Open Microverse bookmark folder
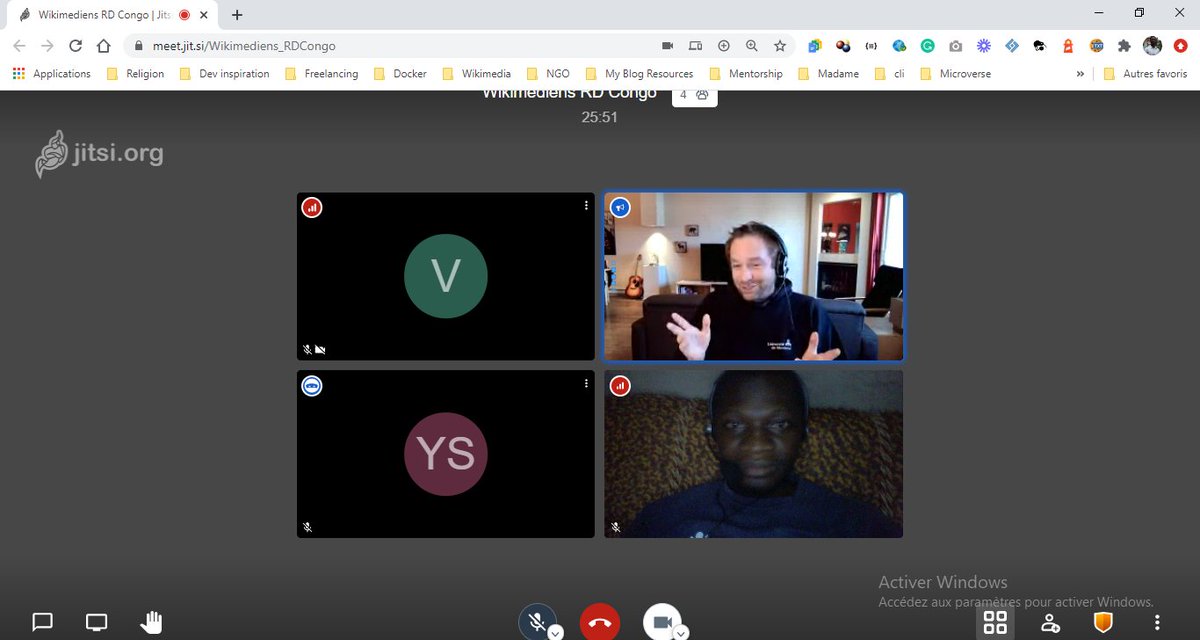1200x640 pixels. 956,74
